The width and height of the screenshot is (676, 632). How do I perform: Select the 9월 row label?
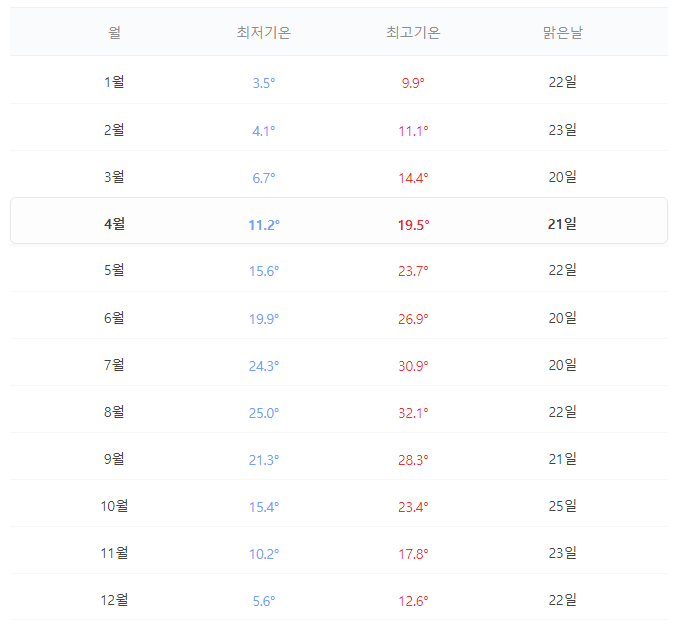[114, 459]
